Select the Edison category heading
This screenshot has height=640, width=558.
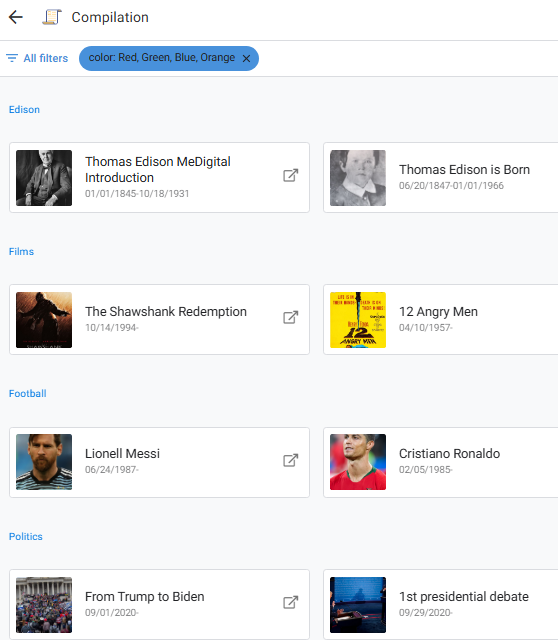(24, 109)
